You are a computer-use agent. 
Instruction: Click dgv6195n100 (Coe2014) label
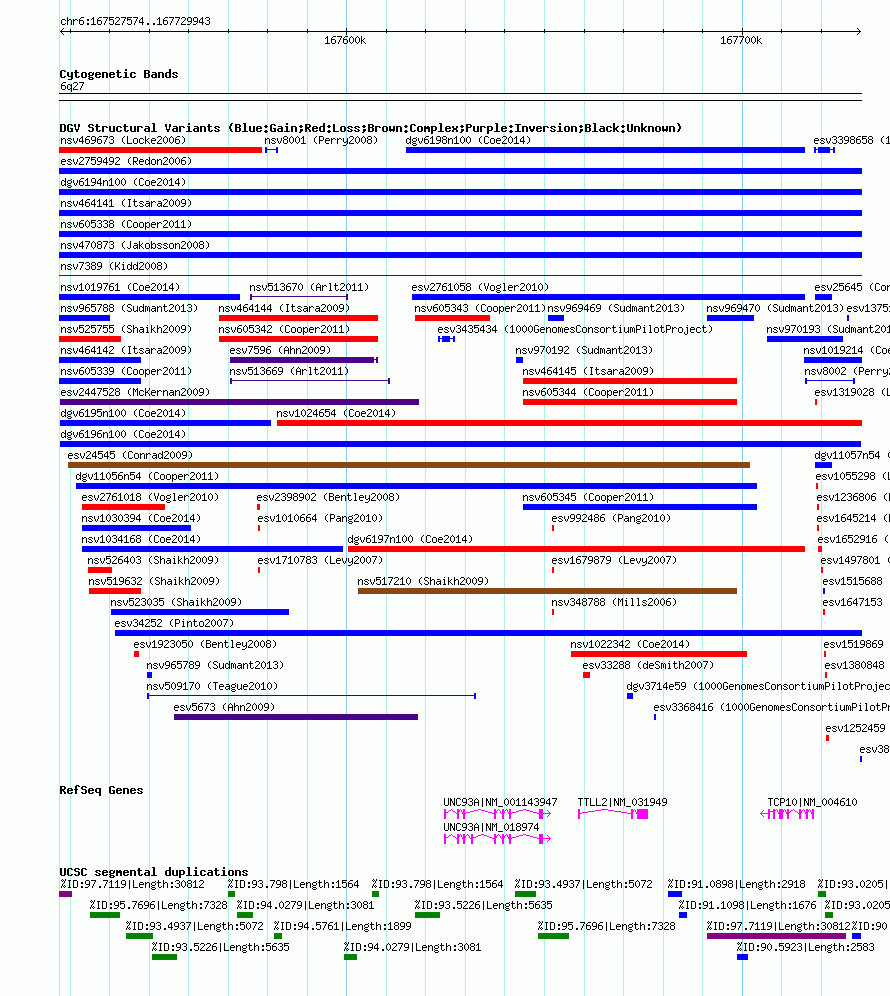coord(123,413)
